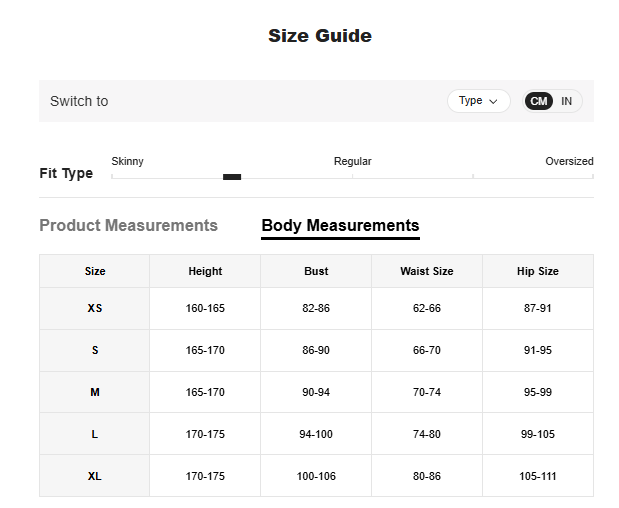Select the XS size row header

tap(95, 308)
